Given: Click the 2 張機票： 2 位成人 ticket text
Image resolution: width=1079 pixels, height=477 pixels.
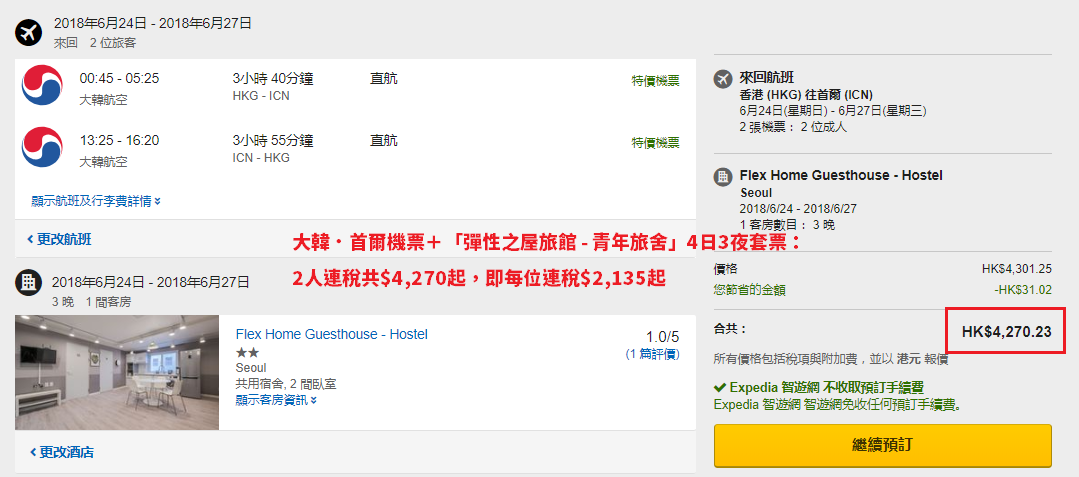Looking at the screenshot, I should click(793, 127).
